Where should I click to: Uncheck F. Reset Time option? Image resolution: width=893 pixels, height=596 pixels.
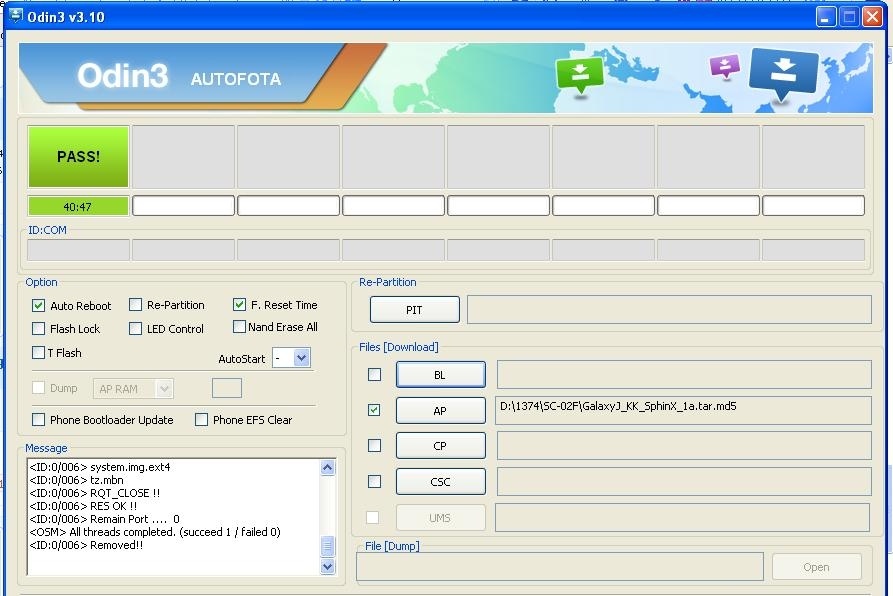(x=239, y=305)
